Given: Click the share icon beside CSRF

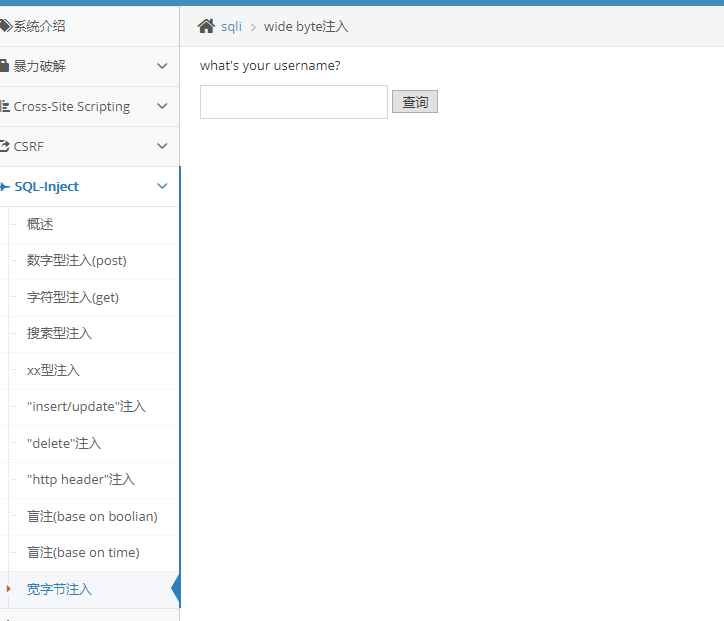Looking at the screenshot, I should pos(4,146).
